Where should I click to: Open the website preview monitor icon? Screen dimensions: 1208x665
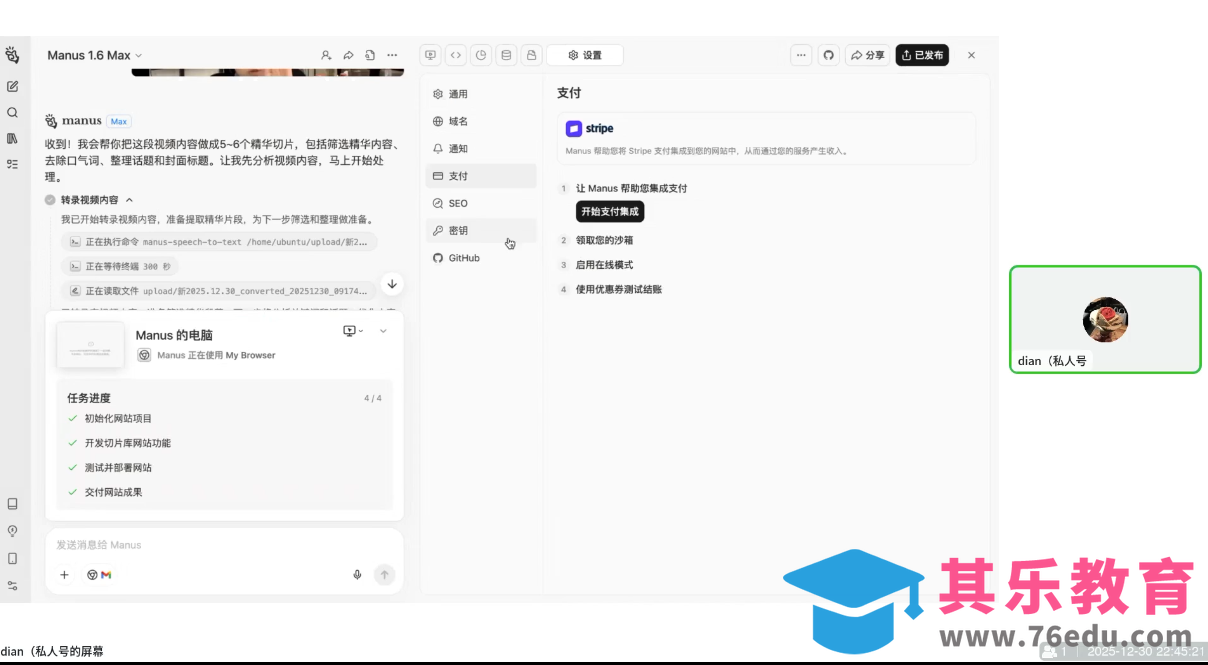click(x=430, y=55)
